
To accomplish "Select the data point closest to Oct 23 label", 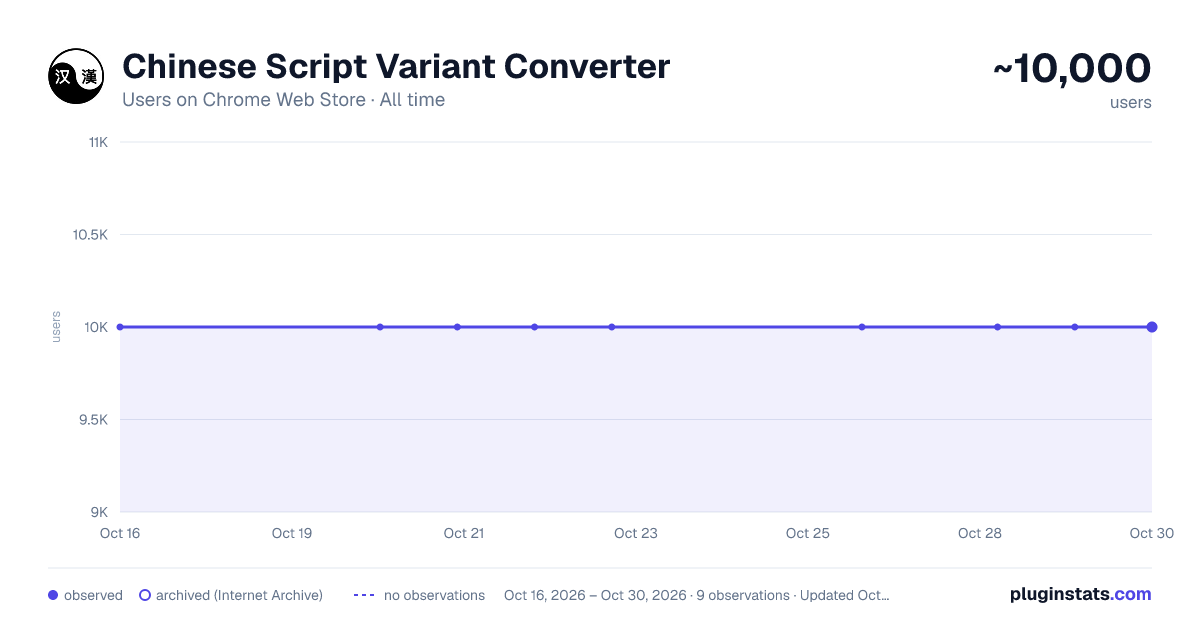I will tap(612, 327).
